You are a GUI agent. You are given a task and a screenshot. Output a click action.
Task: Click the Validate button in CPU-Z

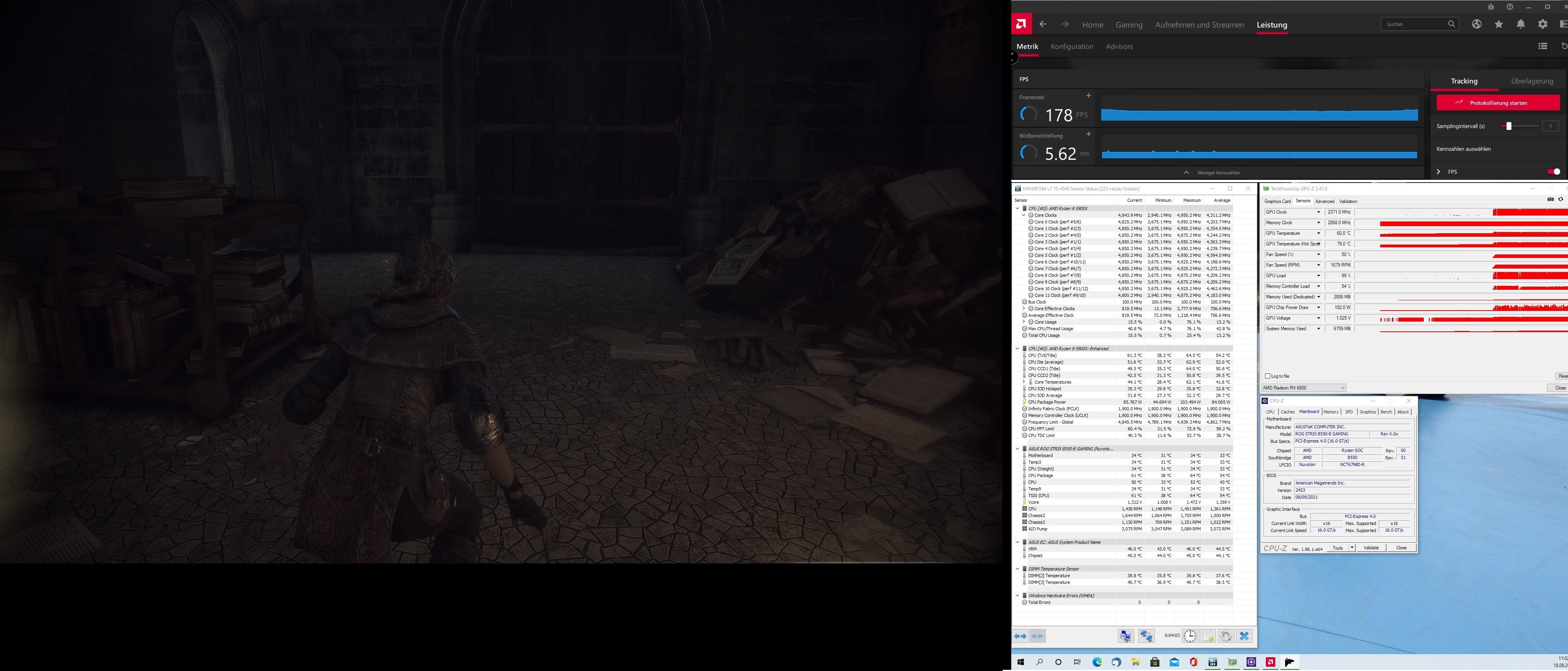click(1372, 548)
